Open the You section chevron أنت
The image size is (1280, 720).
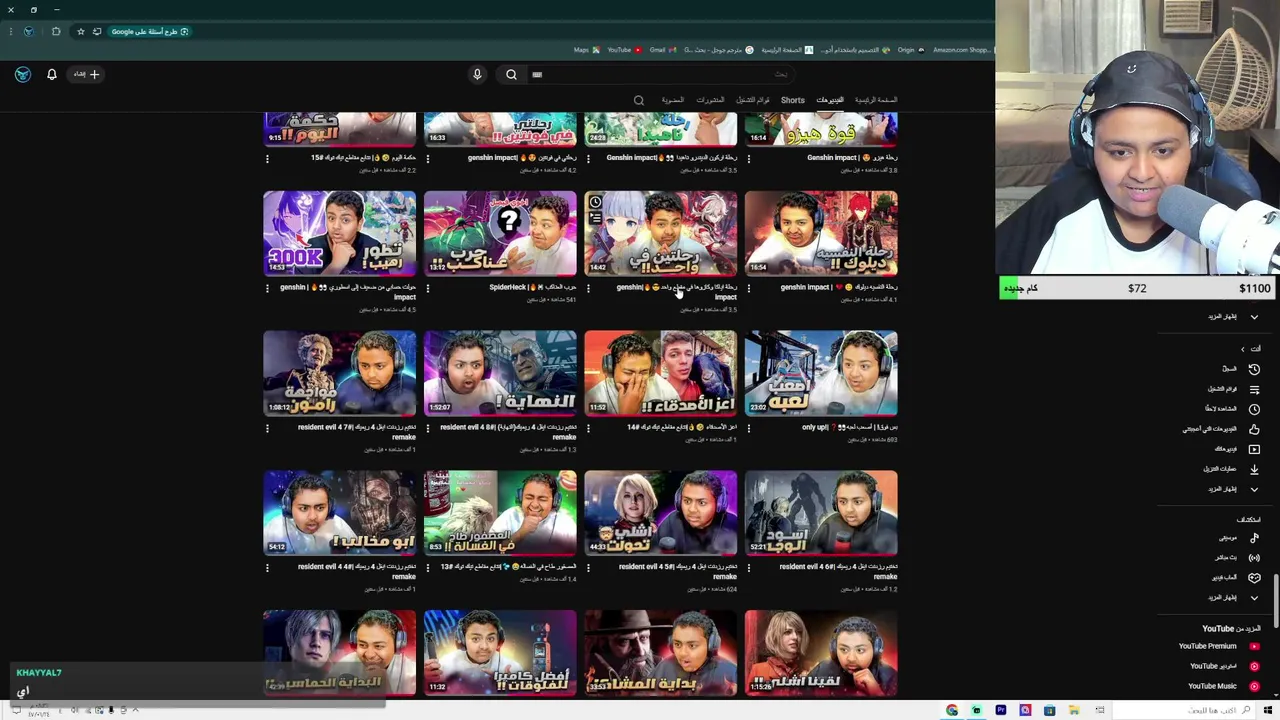pos(1243,349)
